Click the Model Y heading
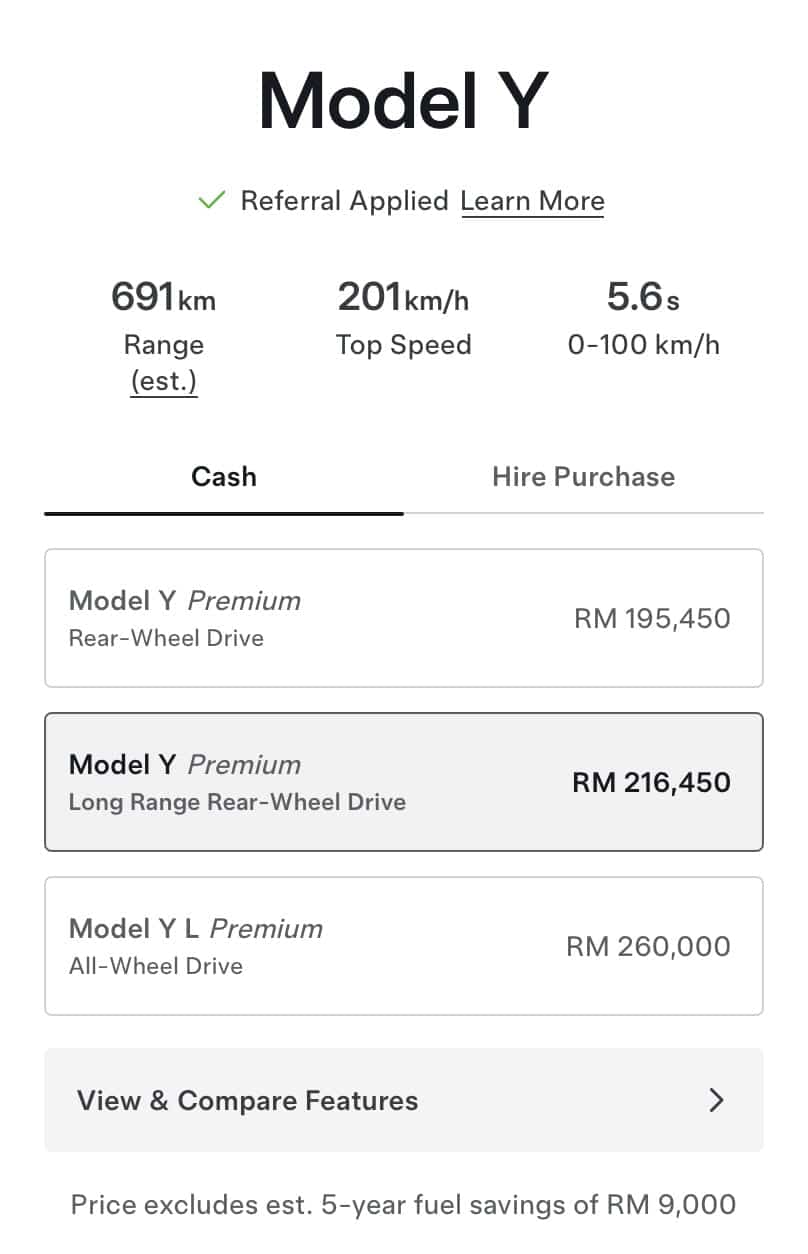The width and height of the screenshot is (808, 1254). [x=403, y=101]
